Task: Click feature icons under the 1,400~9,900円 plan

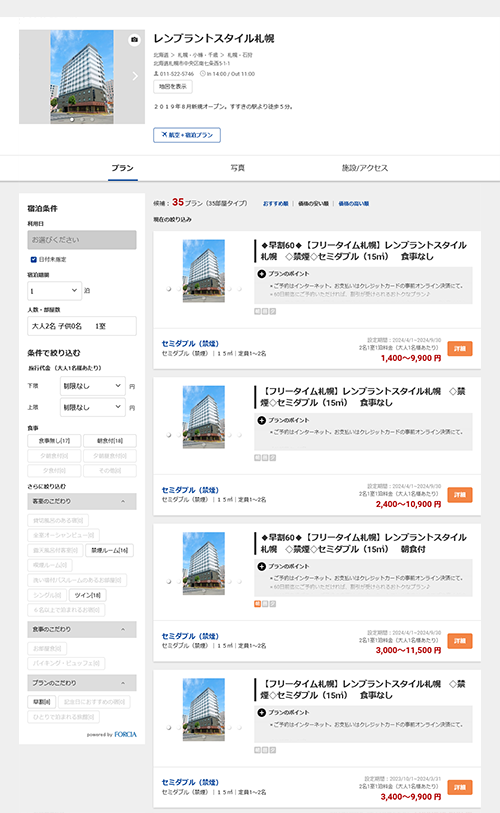Action: (265, 312)
